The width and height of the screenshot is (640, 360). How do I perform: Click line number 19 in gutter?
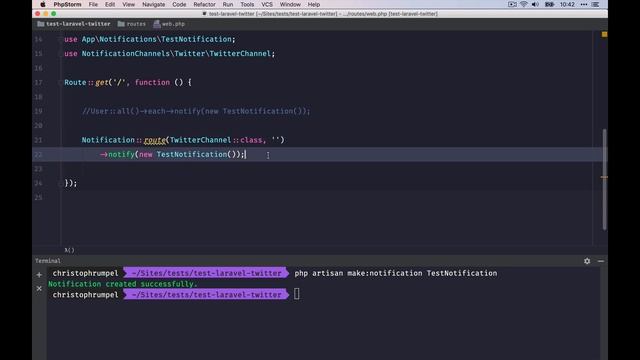point(38,111)
